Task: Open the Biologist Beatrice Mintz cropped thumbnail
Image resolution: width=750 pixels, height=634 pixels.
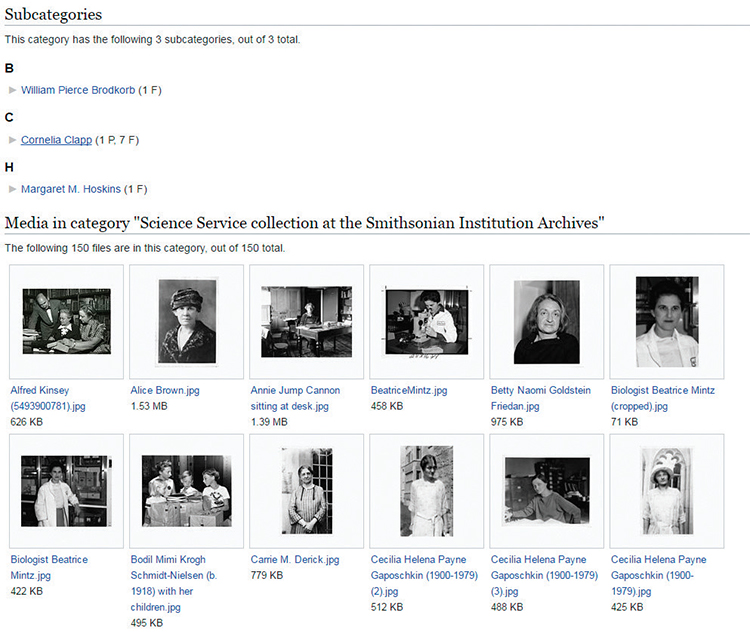Action: 667,322
